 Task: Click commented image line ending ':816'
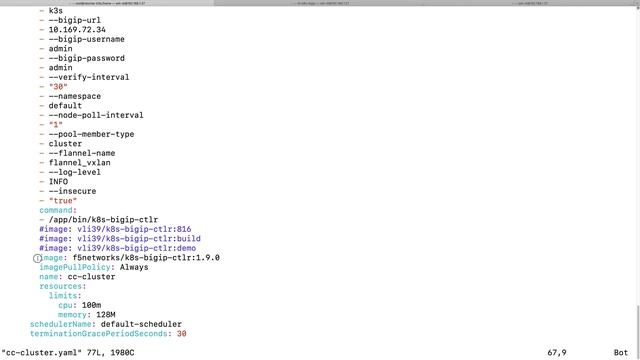click(x=115, y=229)
